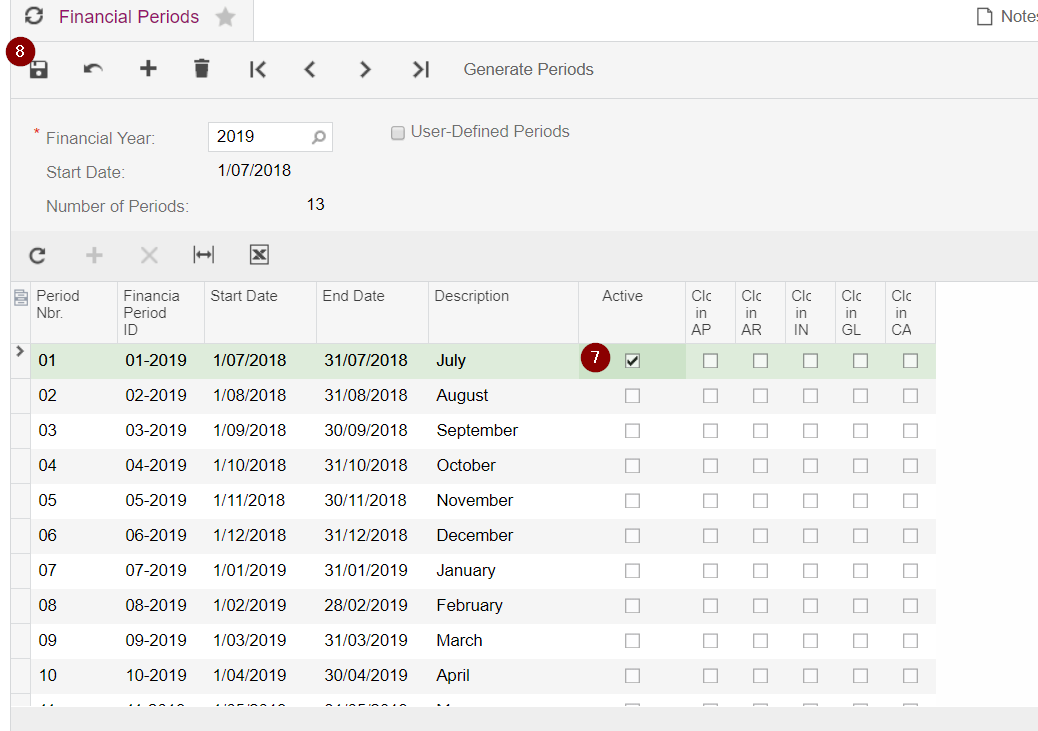Screen dimensions: 1038x731
Task: Go to the next record
Action: pos(365,69)
